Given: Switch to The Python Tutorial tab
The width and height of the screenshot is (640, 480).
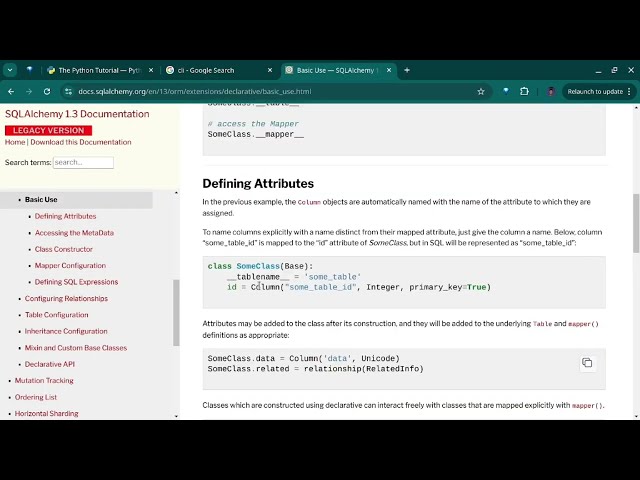Looking at the screenshot, I should 100,70.
